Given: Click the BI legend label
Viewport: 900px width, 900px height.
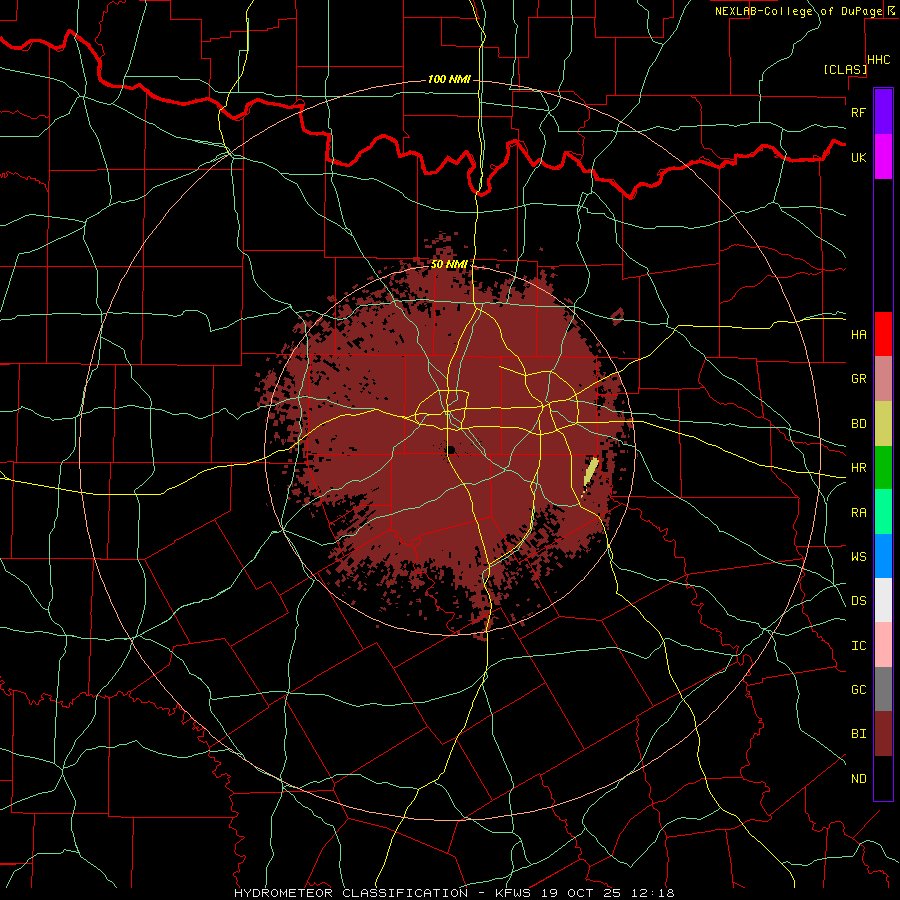Looking at the screenshot, I should [858, 734].
